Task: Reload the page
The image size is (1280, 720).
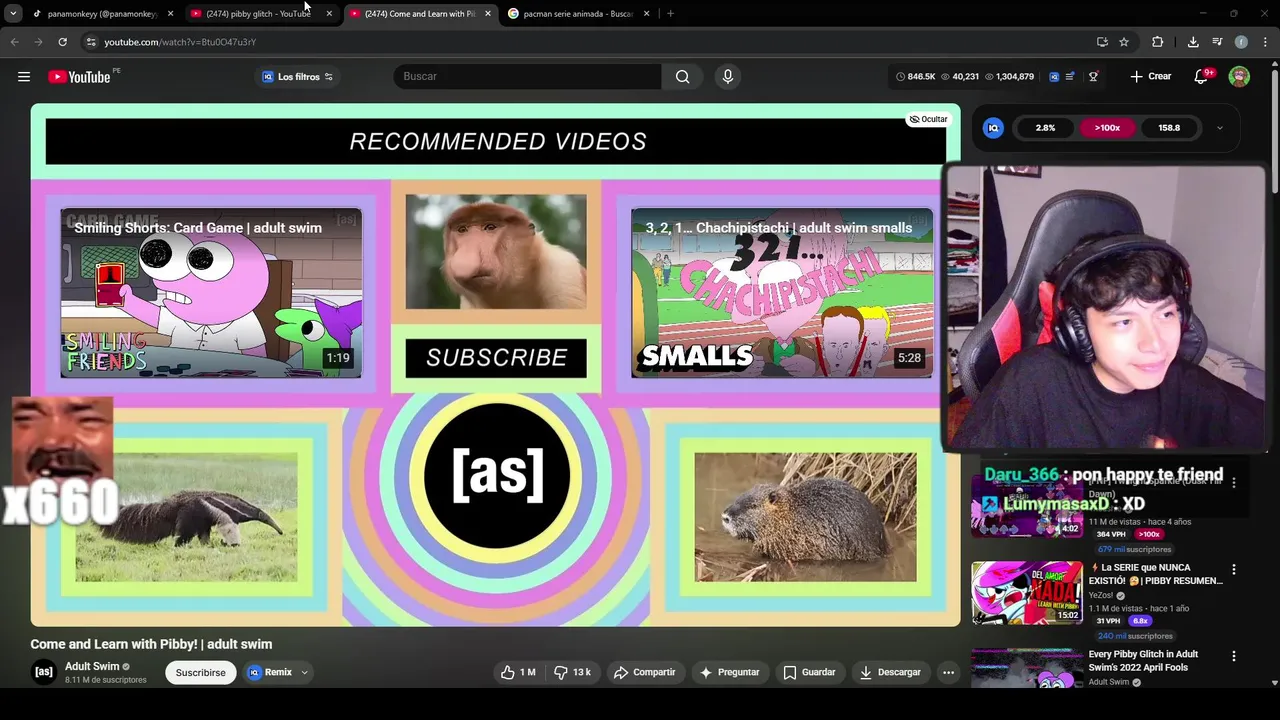Action: [x=62, y=42]
